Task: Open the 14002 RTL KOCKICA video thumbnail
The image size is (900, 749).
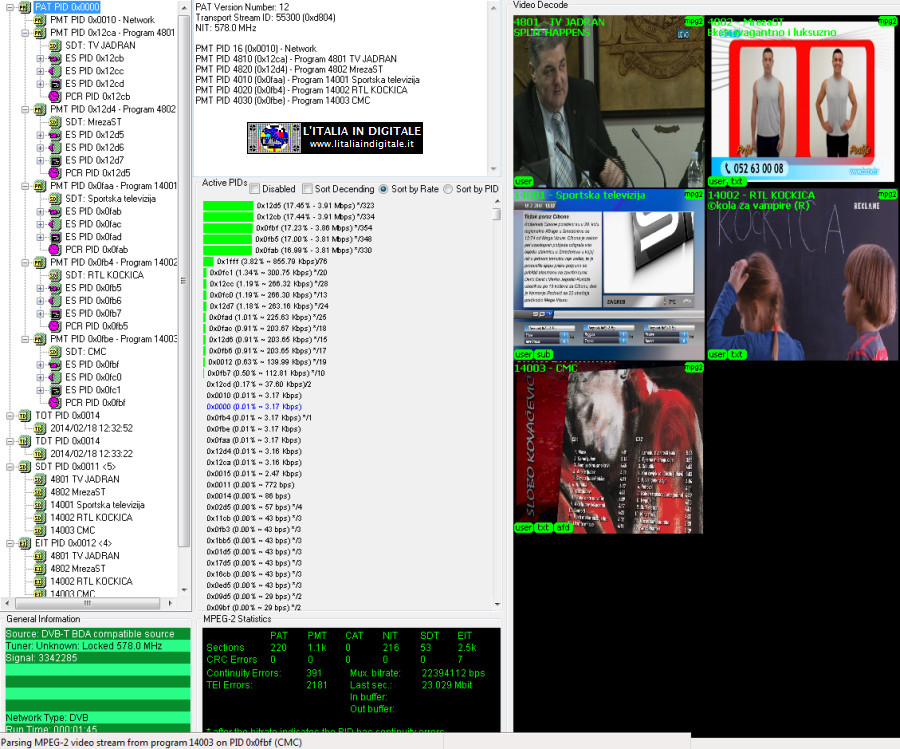Action: pyautogui.click(x=802, y=275)
